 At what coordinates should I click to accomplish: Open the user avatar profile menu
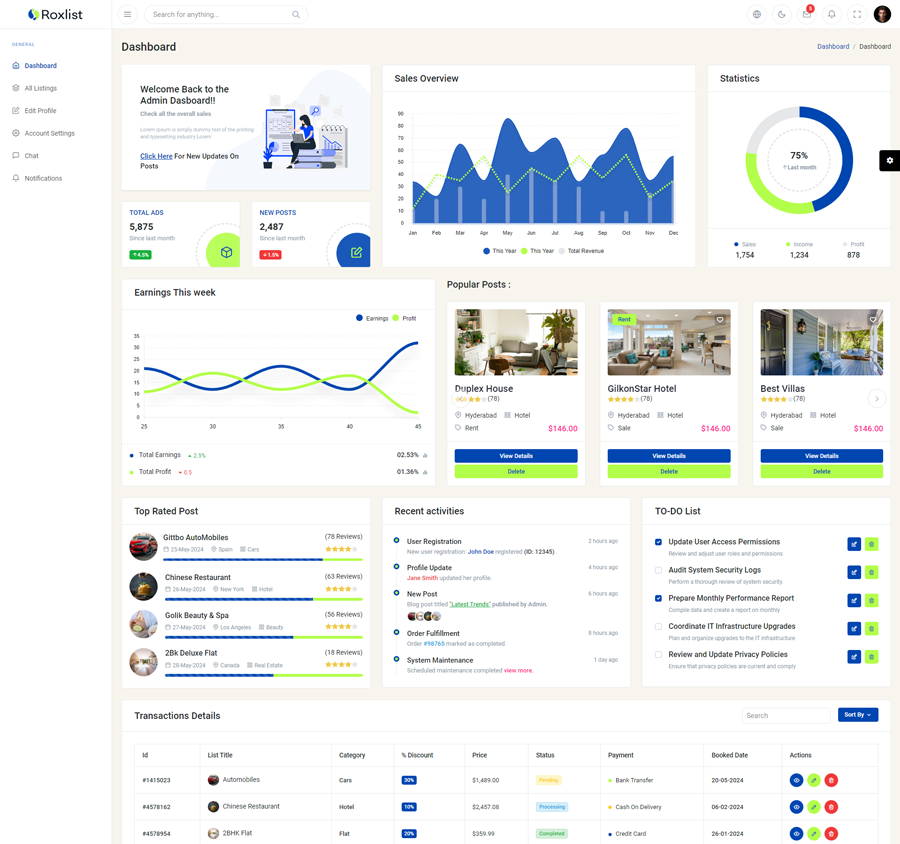881,15
